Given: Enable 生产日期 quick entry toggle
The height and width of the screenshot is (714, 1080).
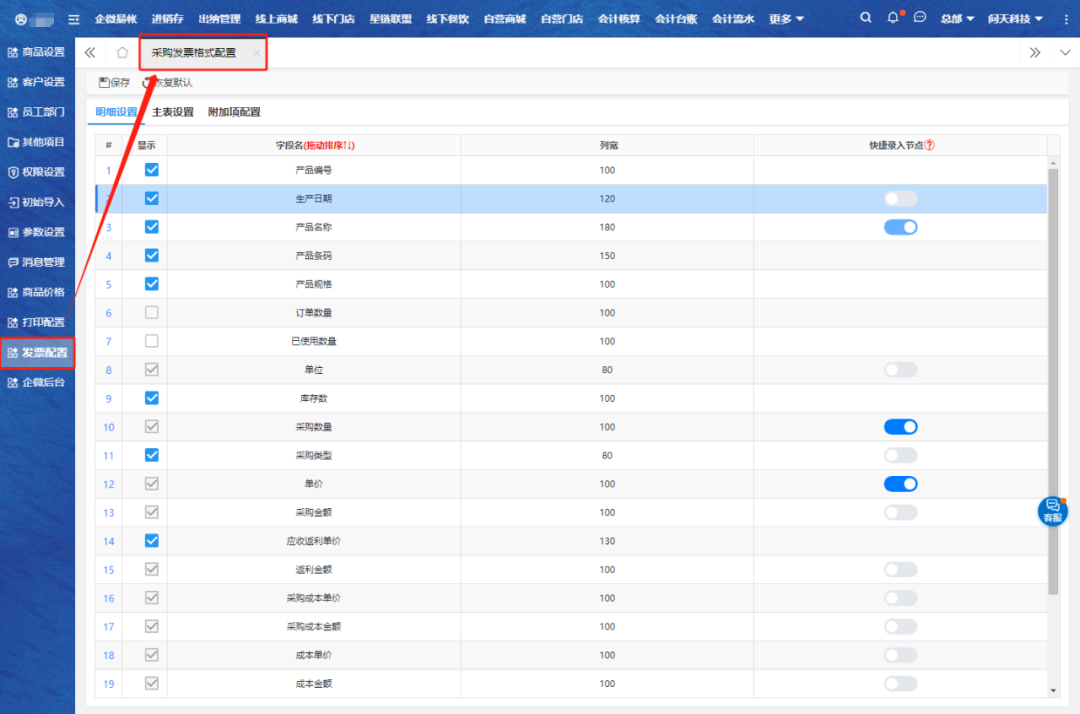Looking at the screenshot, I should click(900, 199).
